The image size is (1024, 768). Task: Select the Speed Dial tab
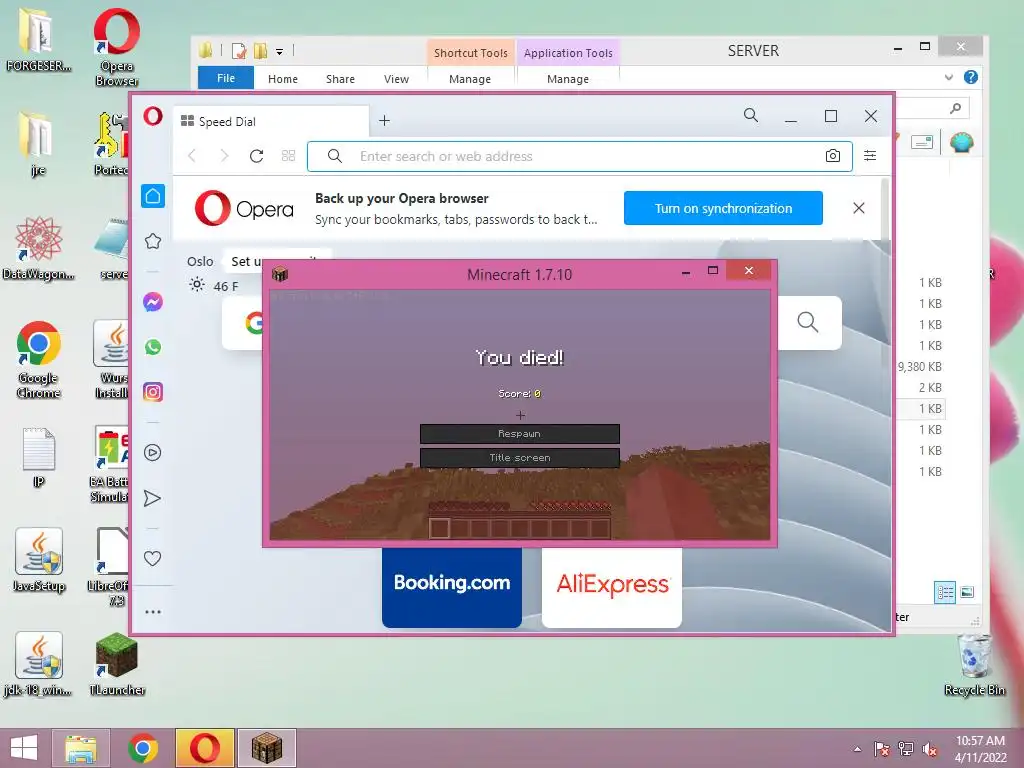click(272, 121)
